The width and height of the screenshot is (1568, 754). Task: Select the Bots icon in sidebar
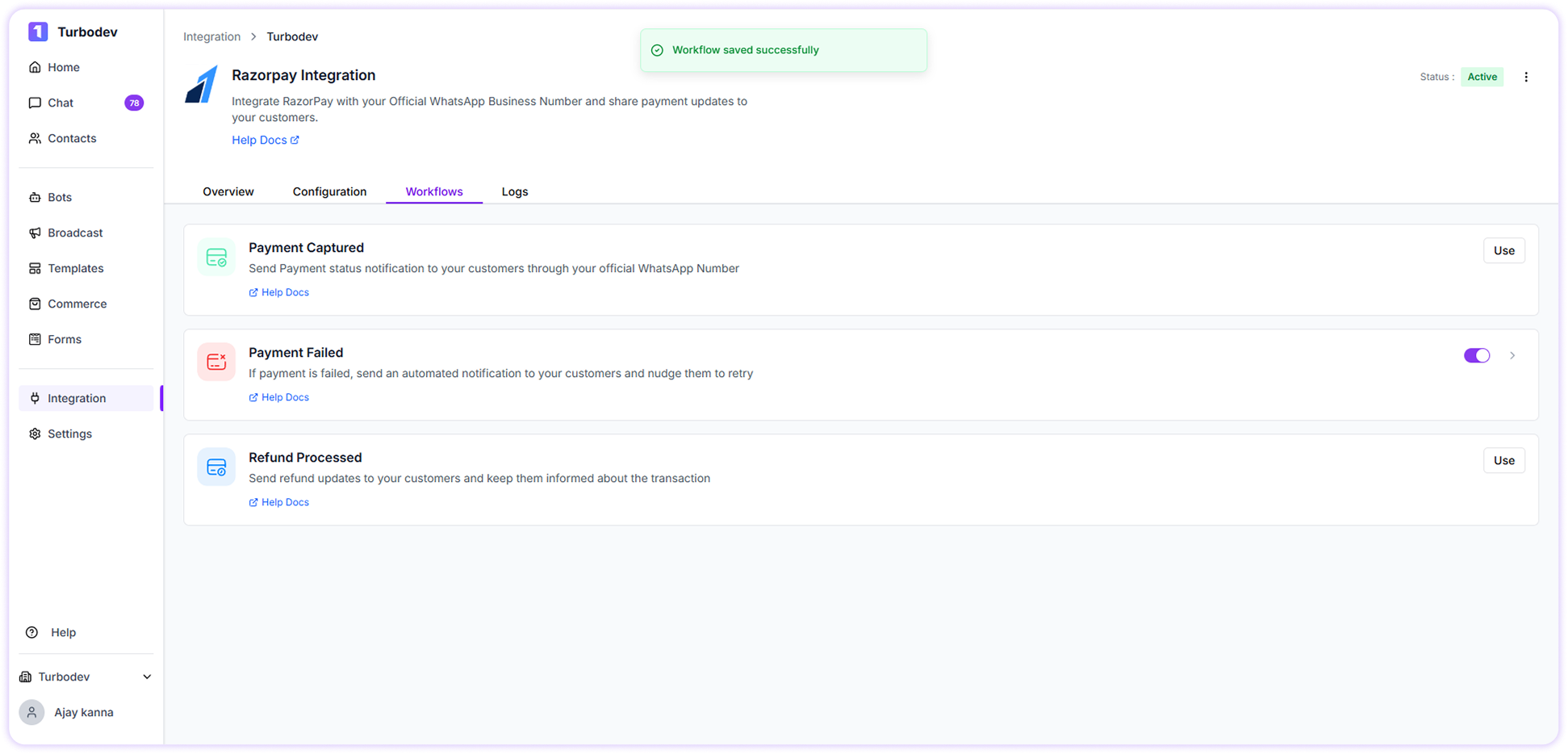(34, 197)
